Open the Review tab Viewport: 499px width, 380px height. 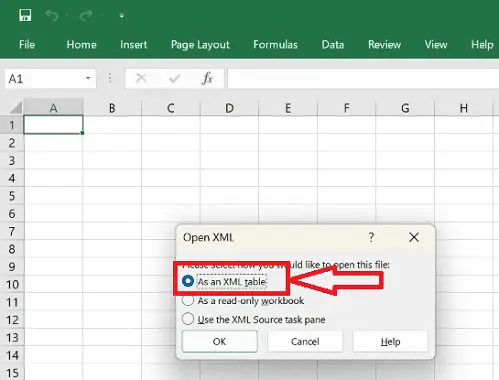(384, 44)
